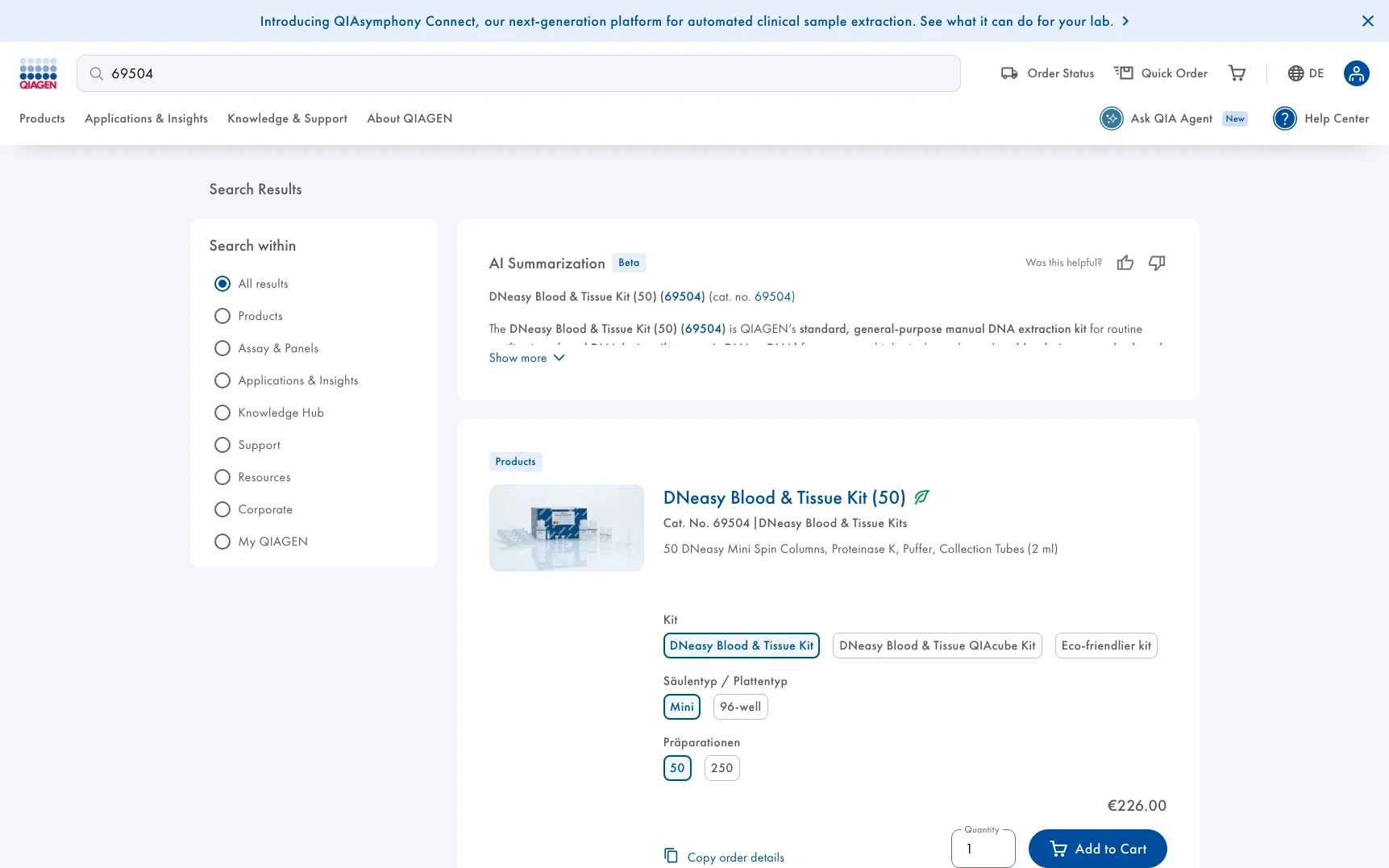Choose the Eco-friendlier kit option
This screenshot has width=1389, height=868.
[1106, 646]
